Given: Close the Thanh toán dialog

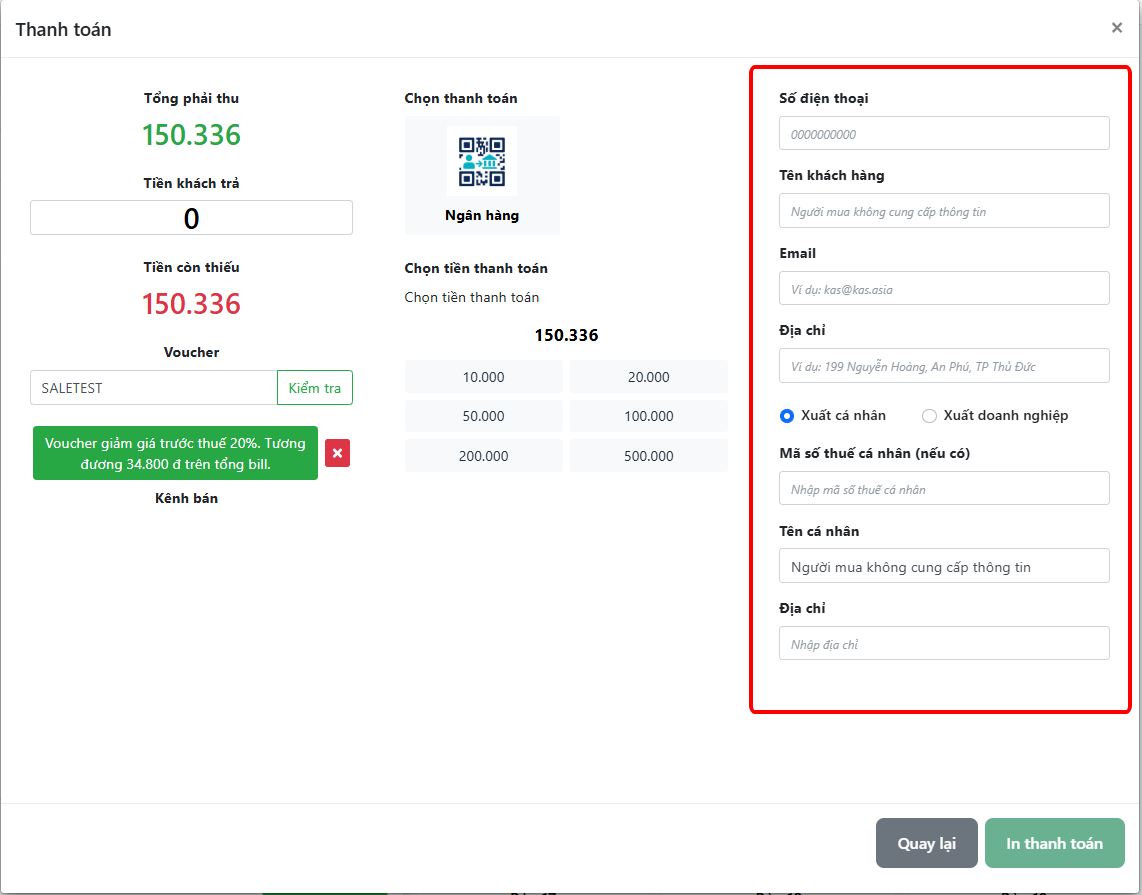Looking at the screenshot, I should (1117, 28).
